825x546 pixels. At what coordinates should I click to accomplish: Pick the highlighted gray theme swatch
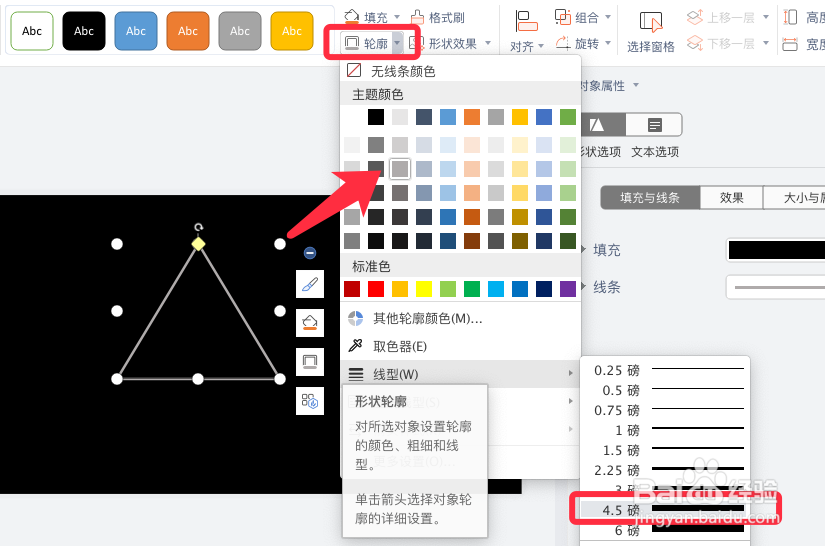point(400,169)
